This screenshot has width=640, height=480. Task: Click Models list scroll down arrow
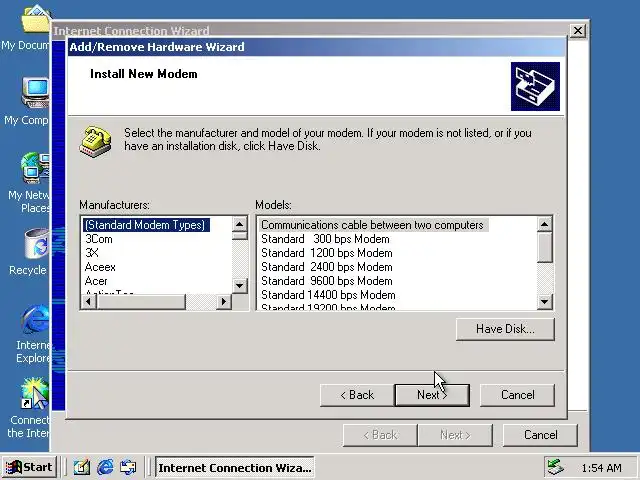pyautogui.click(x=544, y=302)
